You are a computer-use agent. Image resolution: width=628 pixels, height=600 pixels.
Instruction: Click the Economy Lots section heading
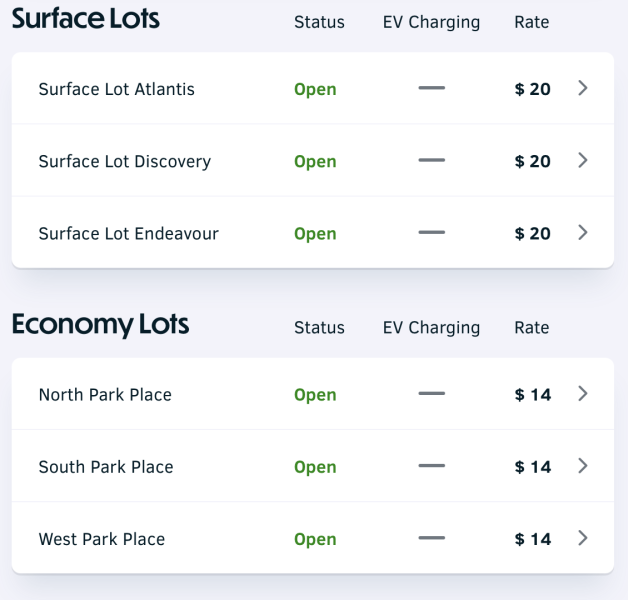(100, 325)
